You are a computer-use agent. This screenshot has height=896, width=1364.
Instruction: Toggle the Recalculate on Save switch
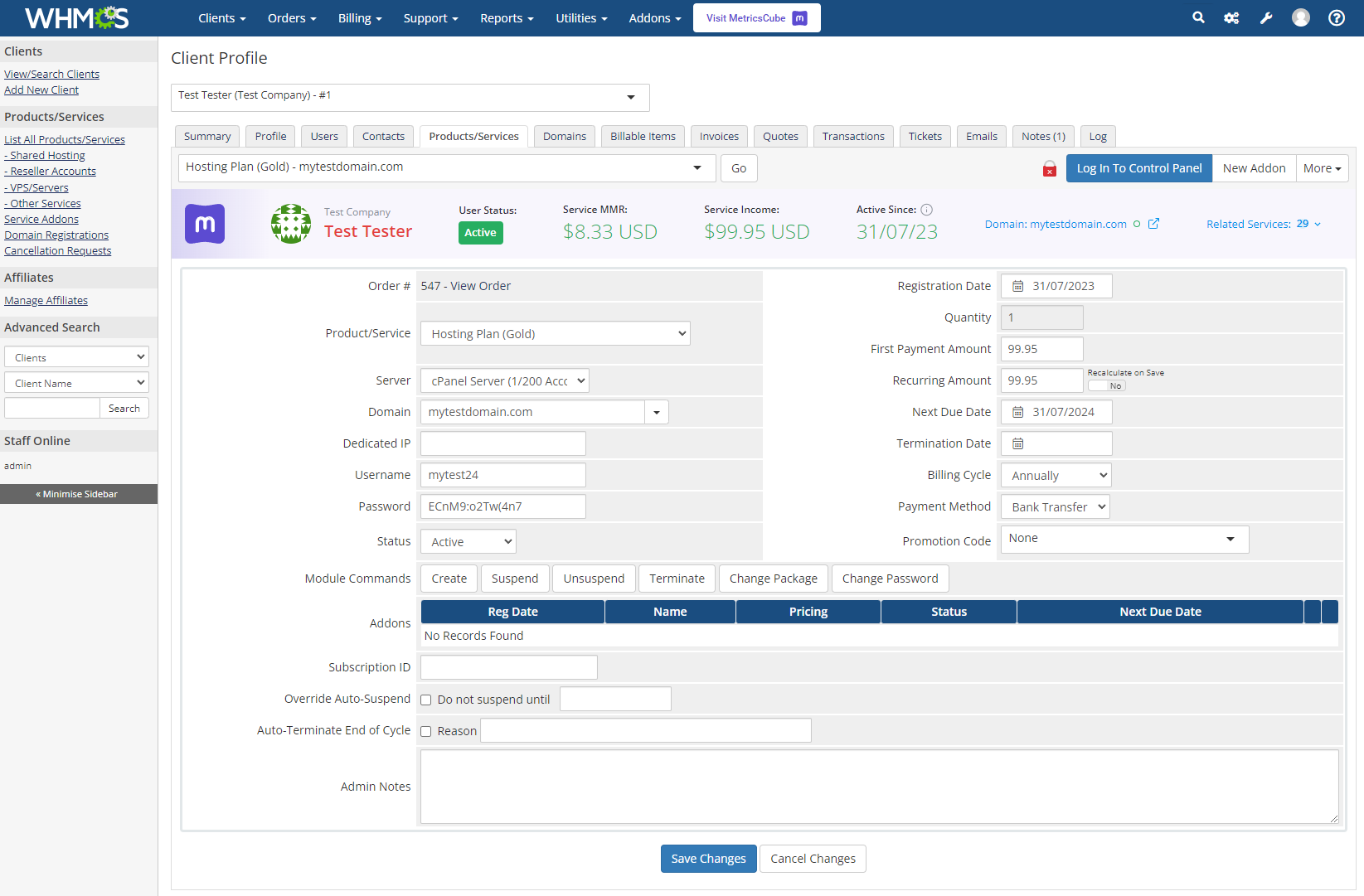click(1107, 385)
